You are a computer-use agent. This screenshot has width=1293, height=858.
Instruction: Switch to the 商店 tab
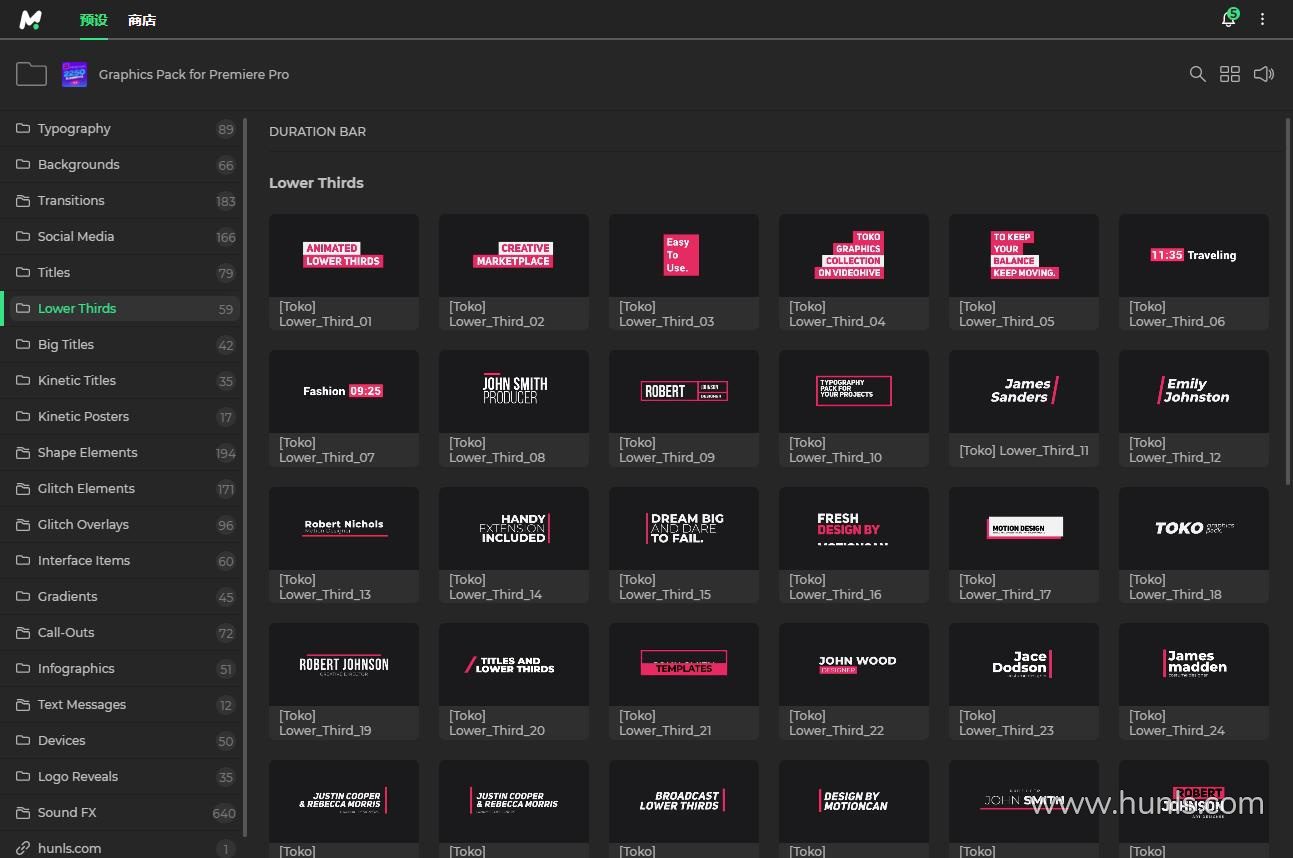[x=142, y=20]
